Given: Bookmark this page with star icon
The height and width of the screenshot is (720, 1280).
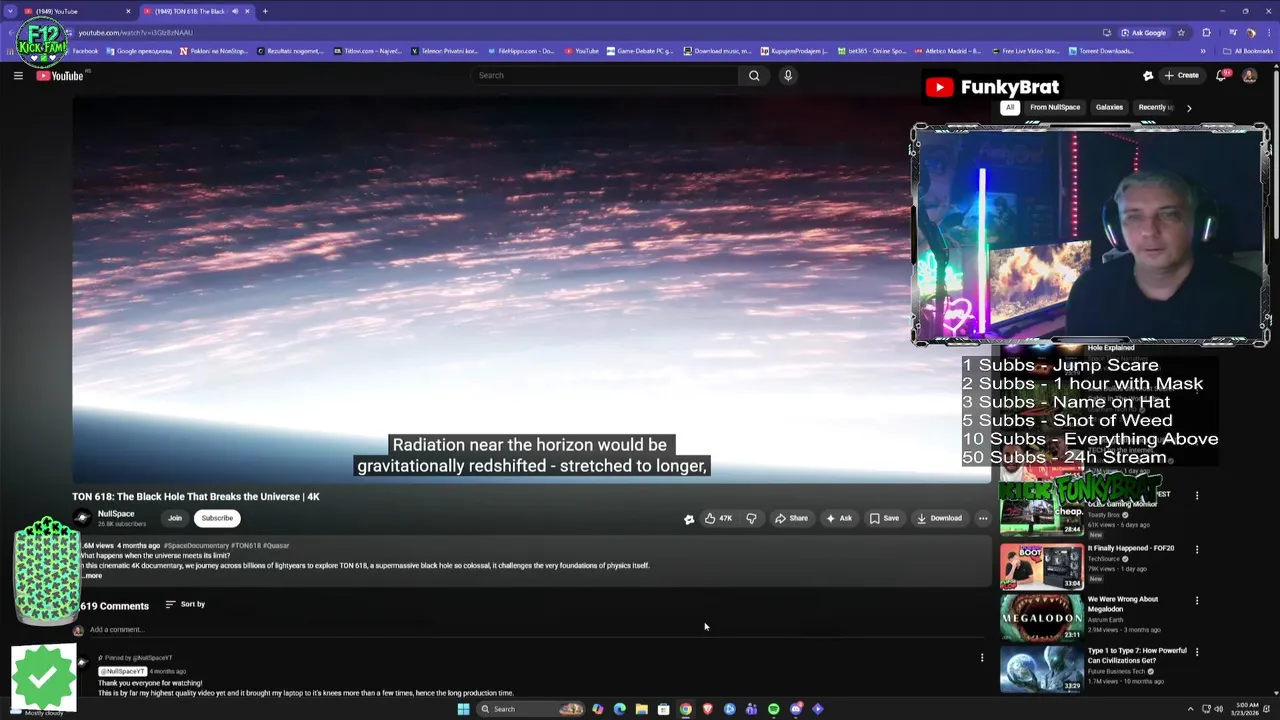Looking at the screenshot, I should (1181, 32).
